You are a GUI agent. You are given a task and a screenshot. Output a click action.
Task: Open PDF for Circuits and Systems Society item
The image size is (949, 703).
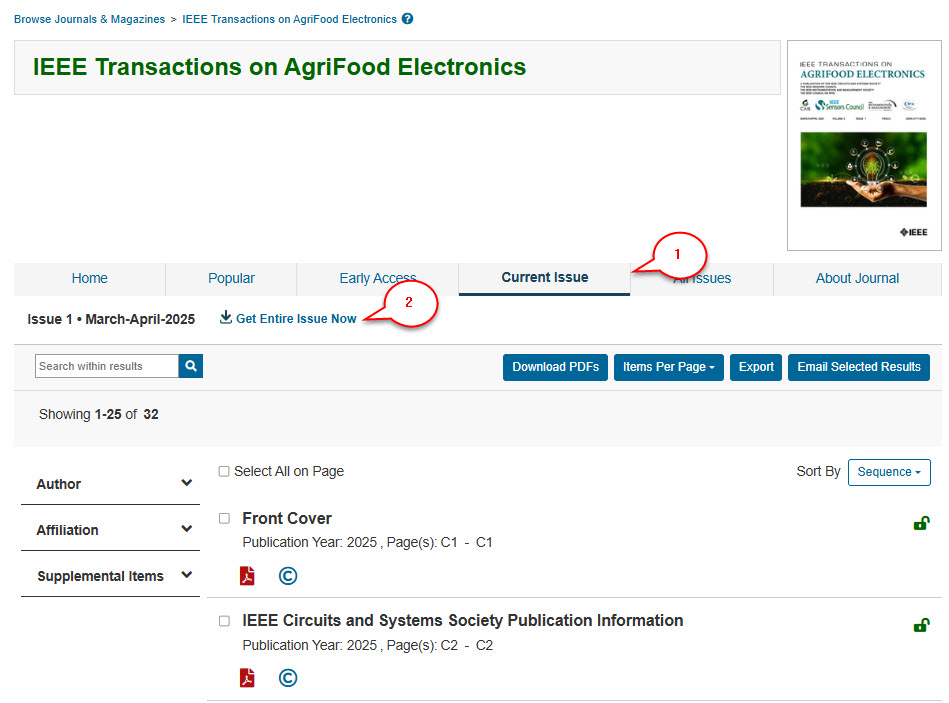[247, 678]
